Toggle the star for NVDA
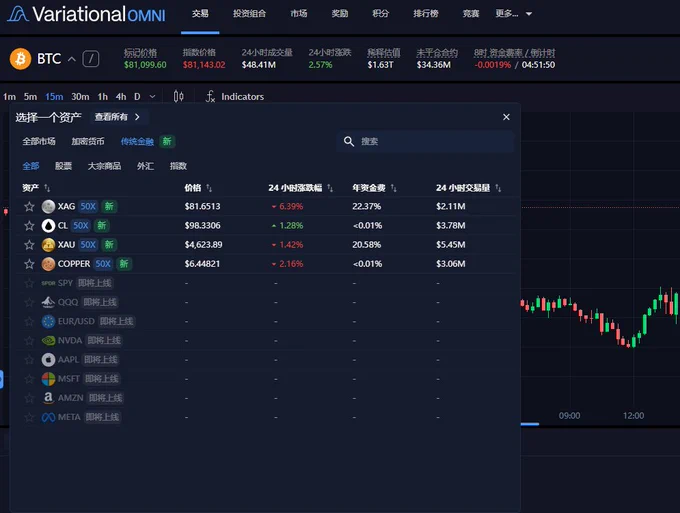This screenshot has width=680, height=513. pos(29,340)
